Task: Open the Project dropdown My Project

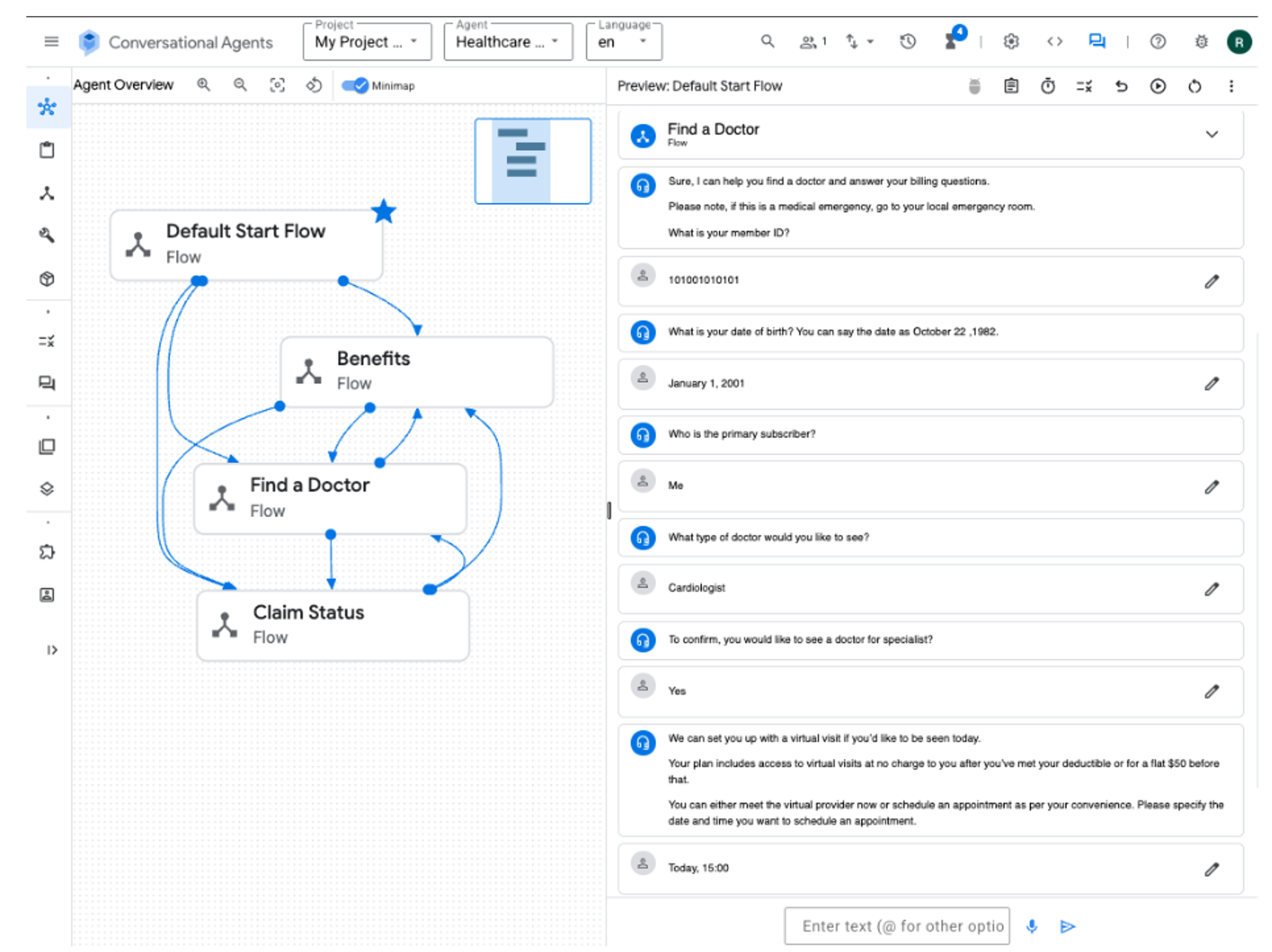Action: [367, 42]
